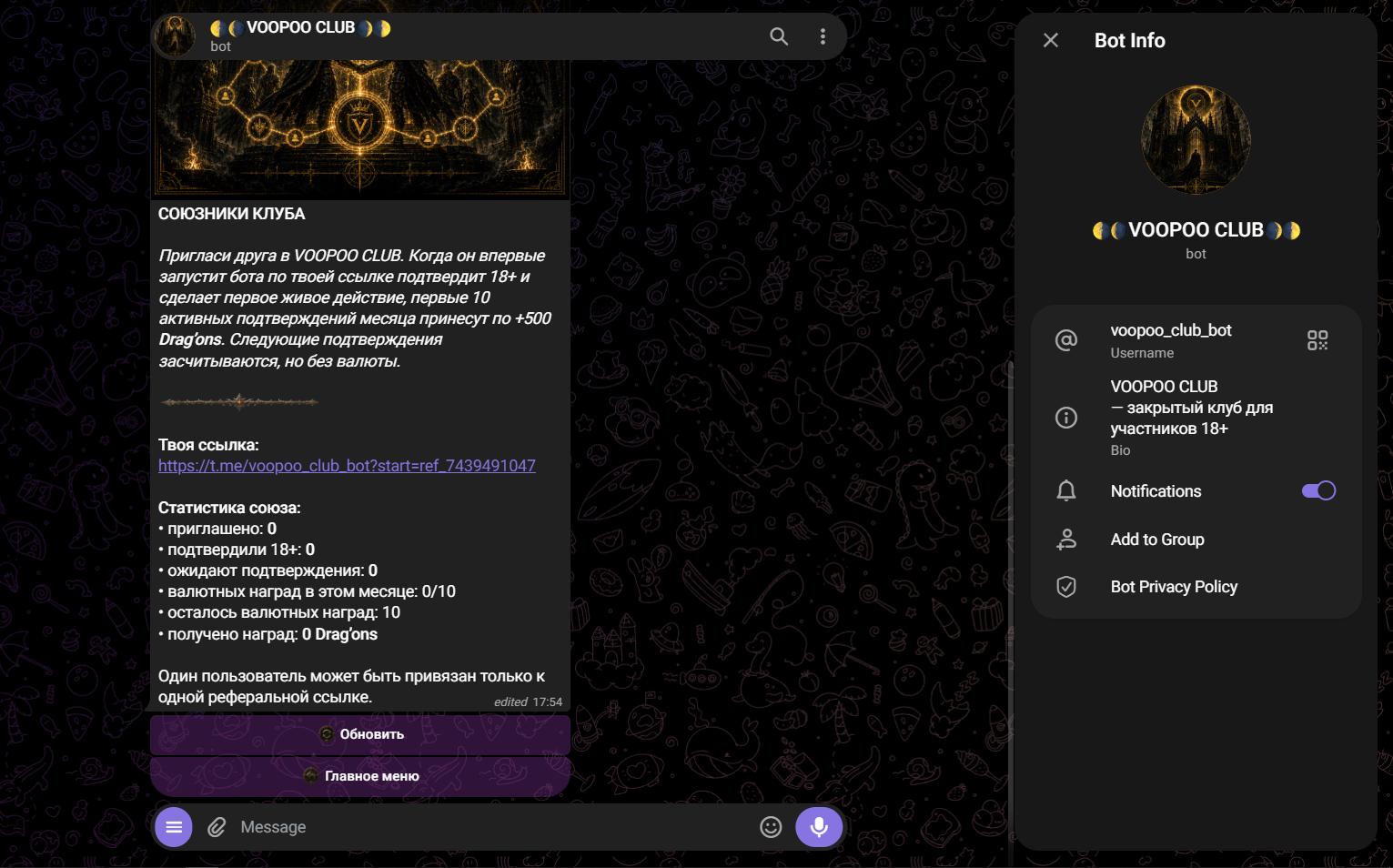The image size is (1393, 868).
Task: Show the QR code for voopoo_club_bot
Action: click(1317, 340)
